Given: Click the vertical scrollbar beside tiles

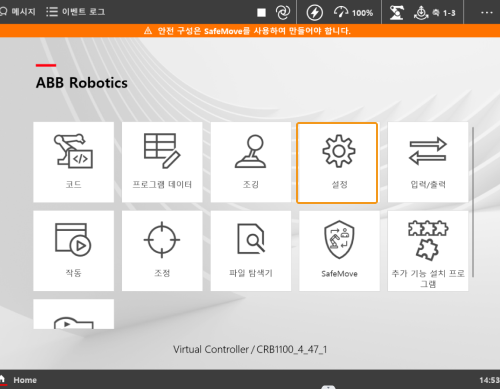Looking at the screenshot, I should click(473, 202).
